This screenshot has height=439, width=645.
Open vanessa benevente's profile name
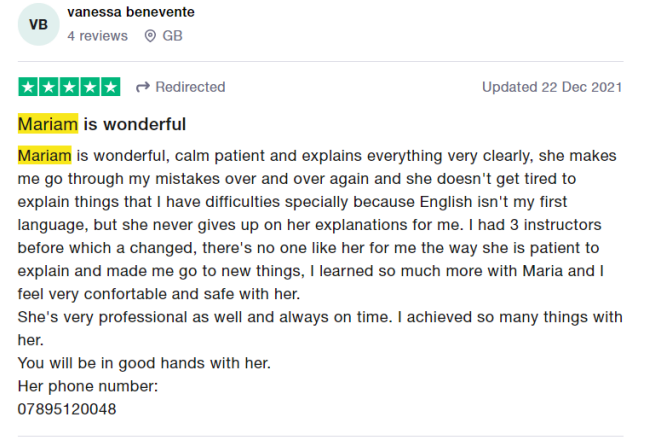click(131, 12)
